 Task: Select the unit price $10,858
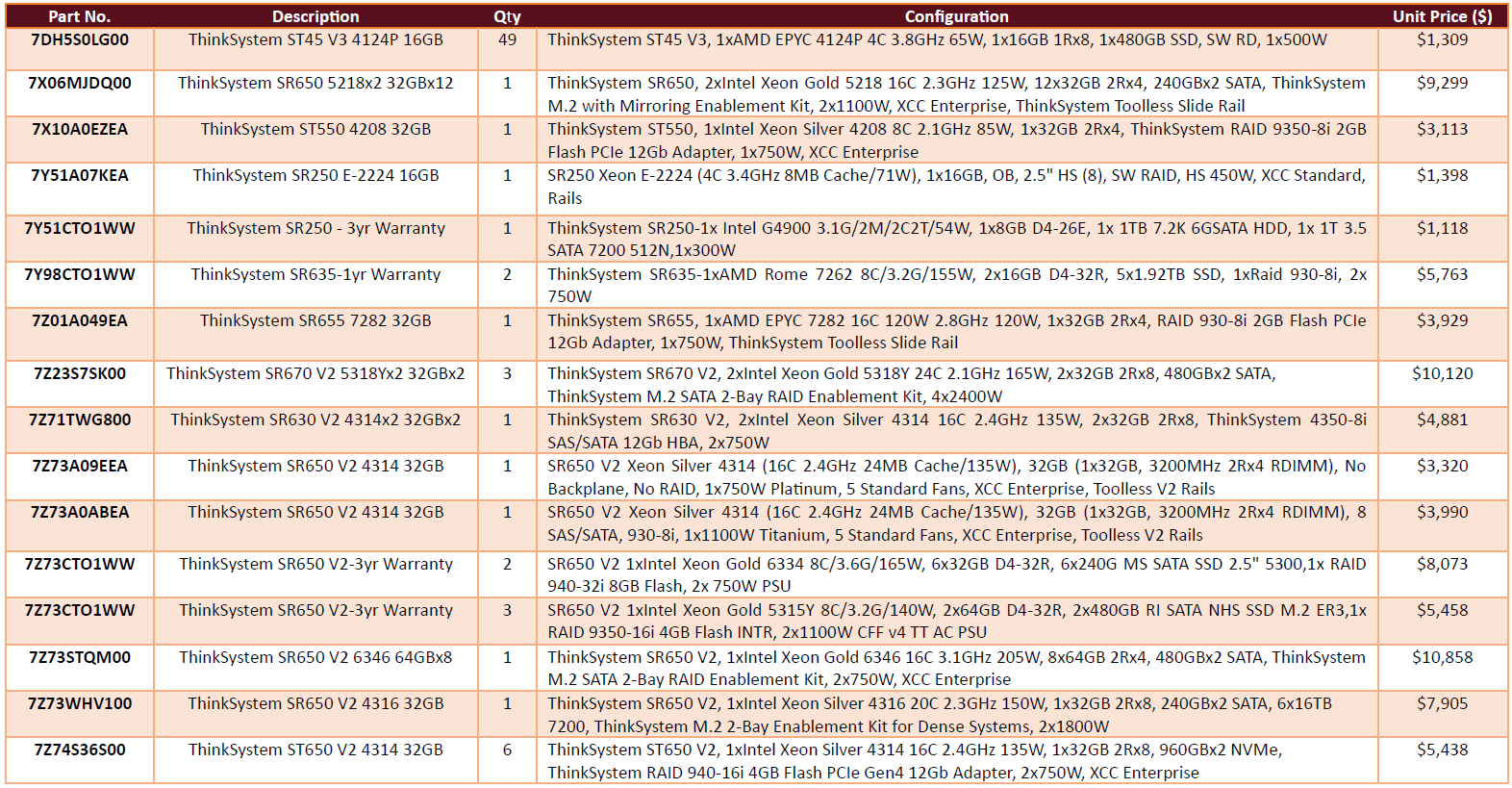1443,657
